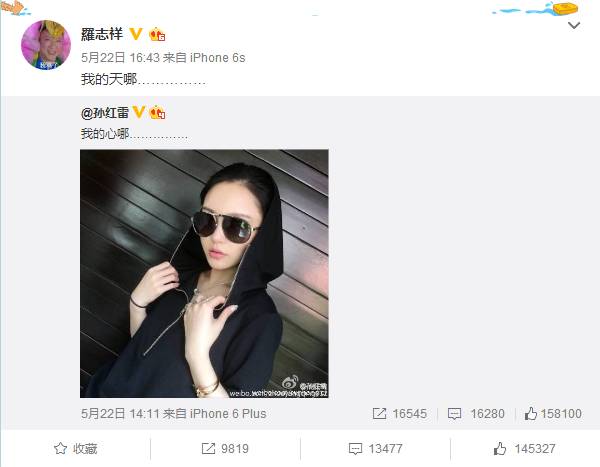Image resolution: width=600 pixels, height=467 pixels.
Task: Click the orange verified V badge beside 羅志祥
Action: (136, 34)
